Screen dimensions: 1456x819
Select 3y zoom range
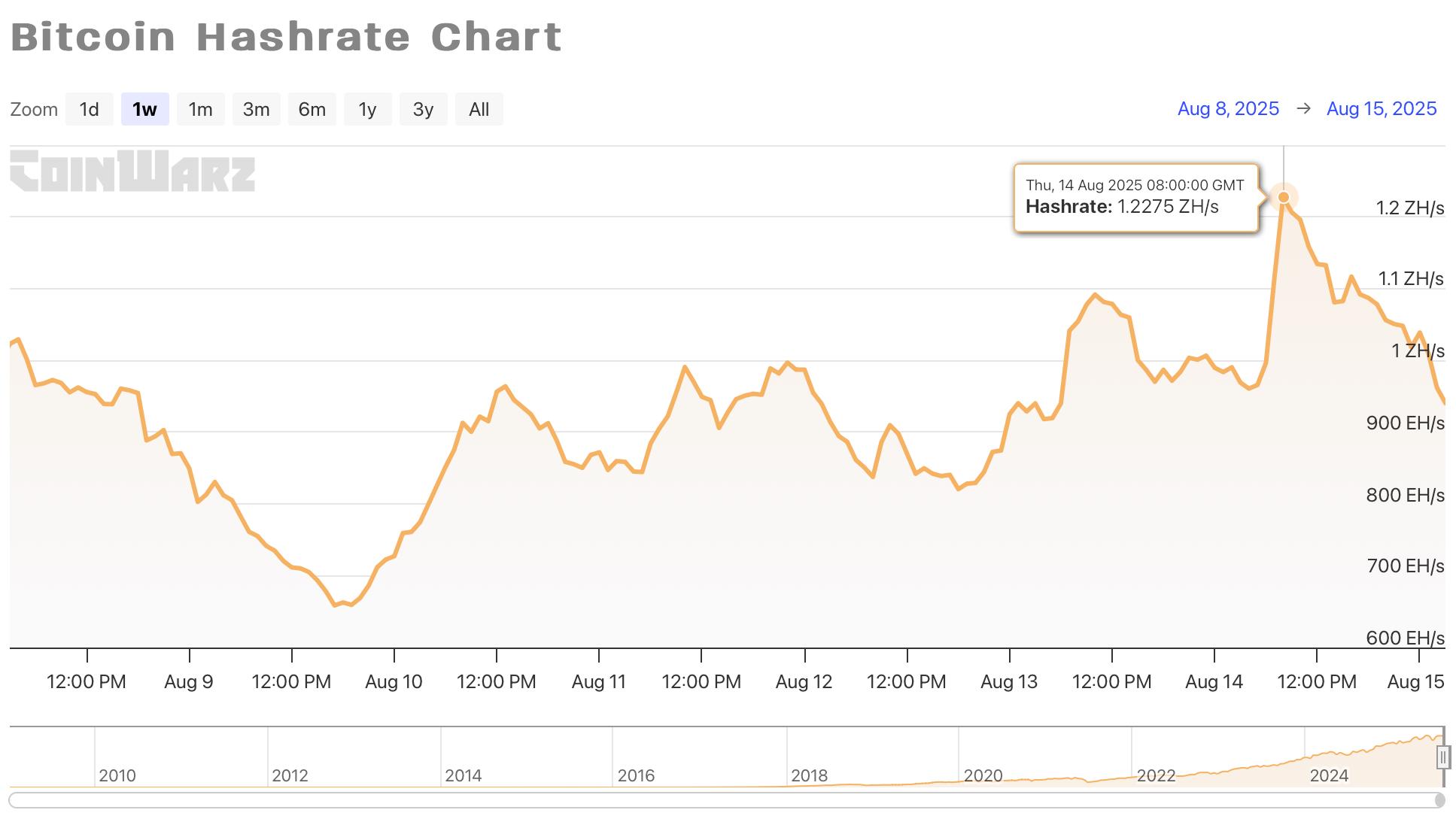(423, 110)
